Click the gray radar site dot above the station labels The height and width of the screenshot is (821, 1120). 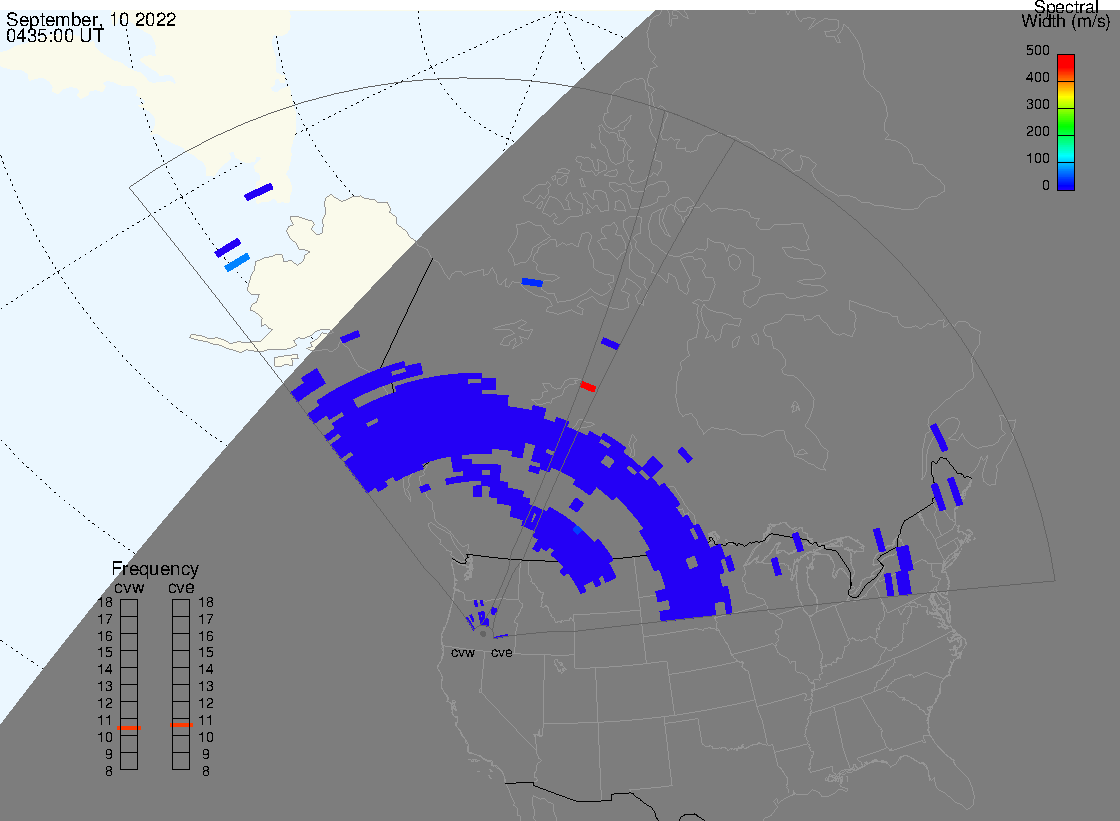pyautogui.click(x=483, y=634)
